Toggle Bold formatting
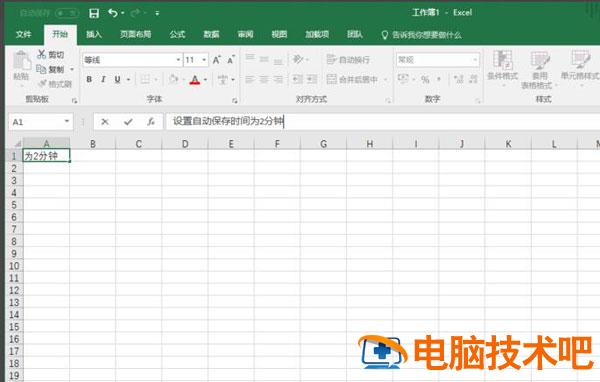The height and width of the screenshot is (382, 600). [x=89, y=79]
